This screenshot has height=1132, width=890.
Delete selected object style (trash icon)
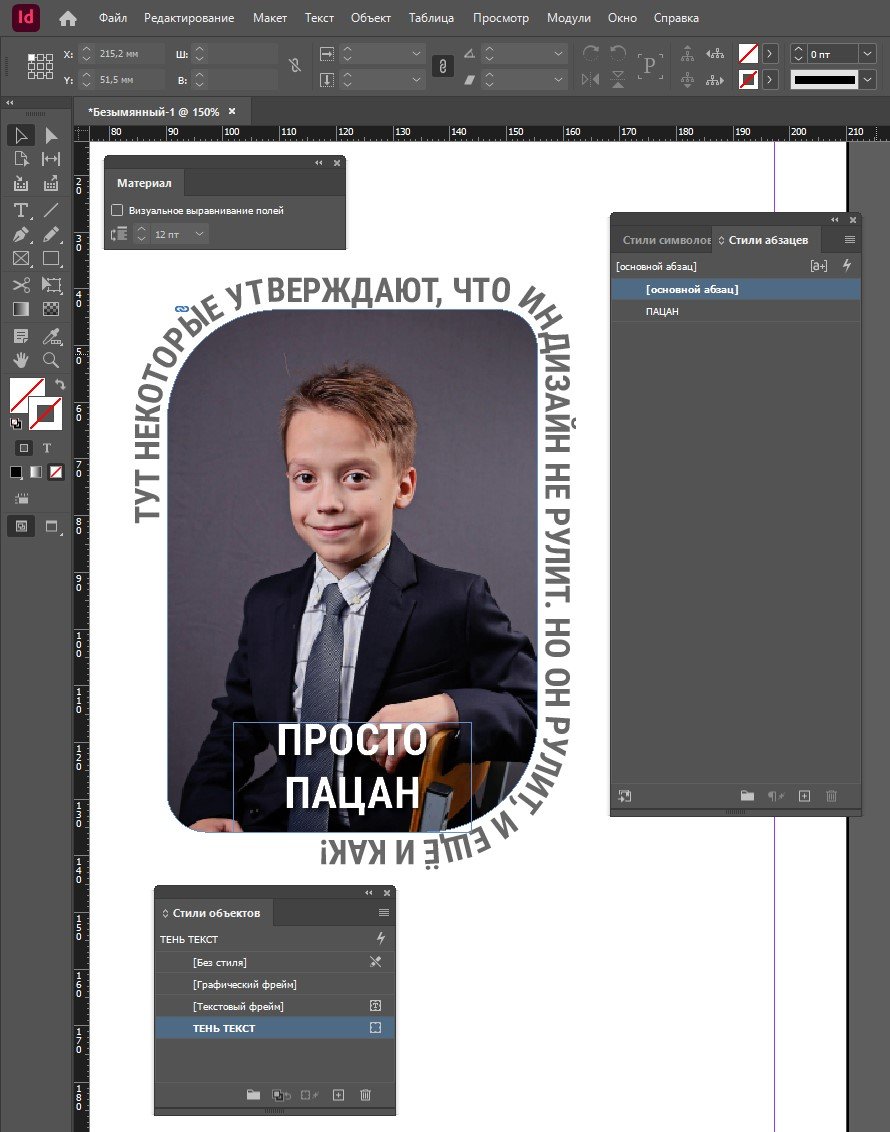[x=365, y=1094]
